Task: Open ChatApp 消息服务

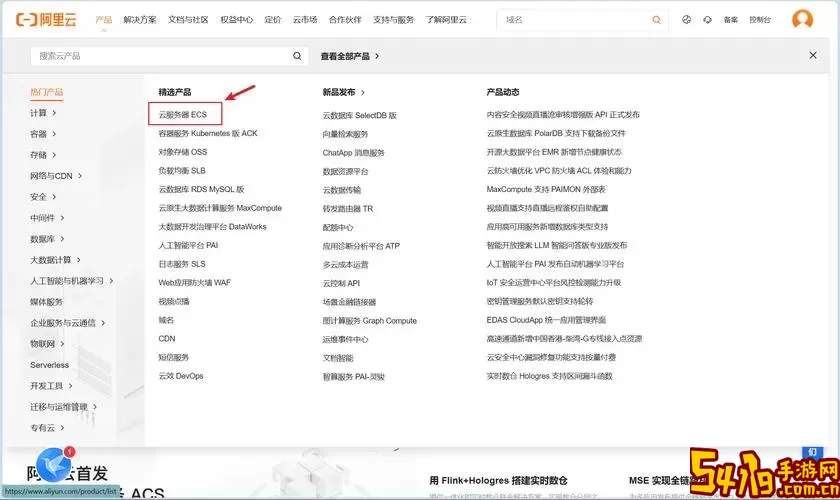Action: pyautogui.click(x=354, y=153)
